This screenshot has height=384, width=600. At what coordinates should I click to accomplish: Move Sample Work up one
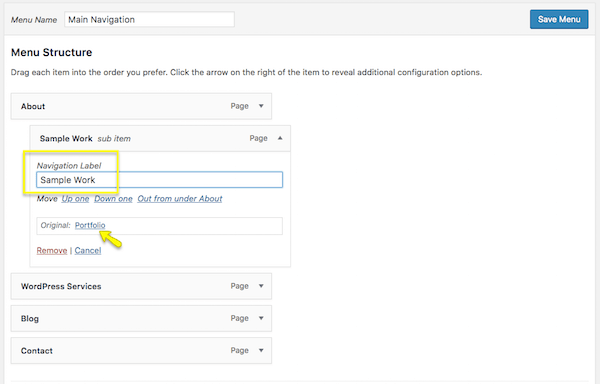coord(75,199)
